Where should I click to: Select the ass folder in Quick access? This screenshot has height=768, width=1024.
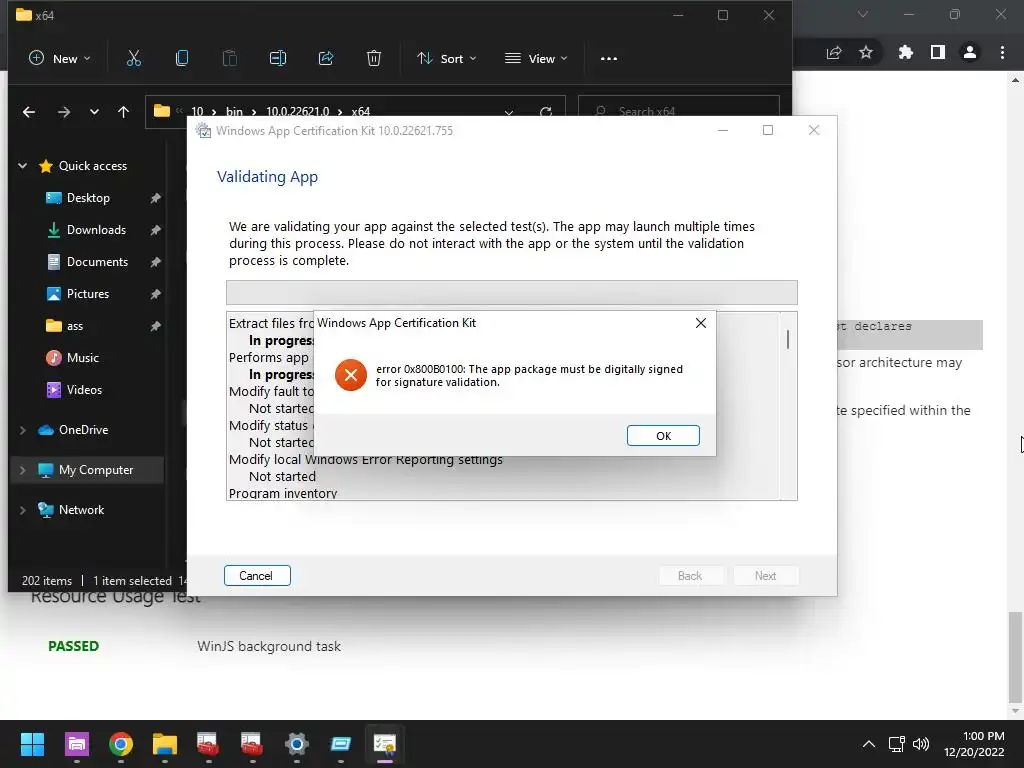point(74,326)
